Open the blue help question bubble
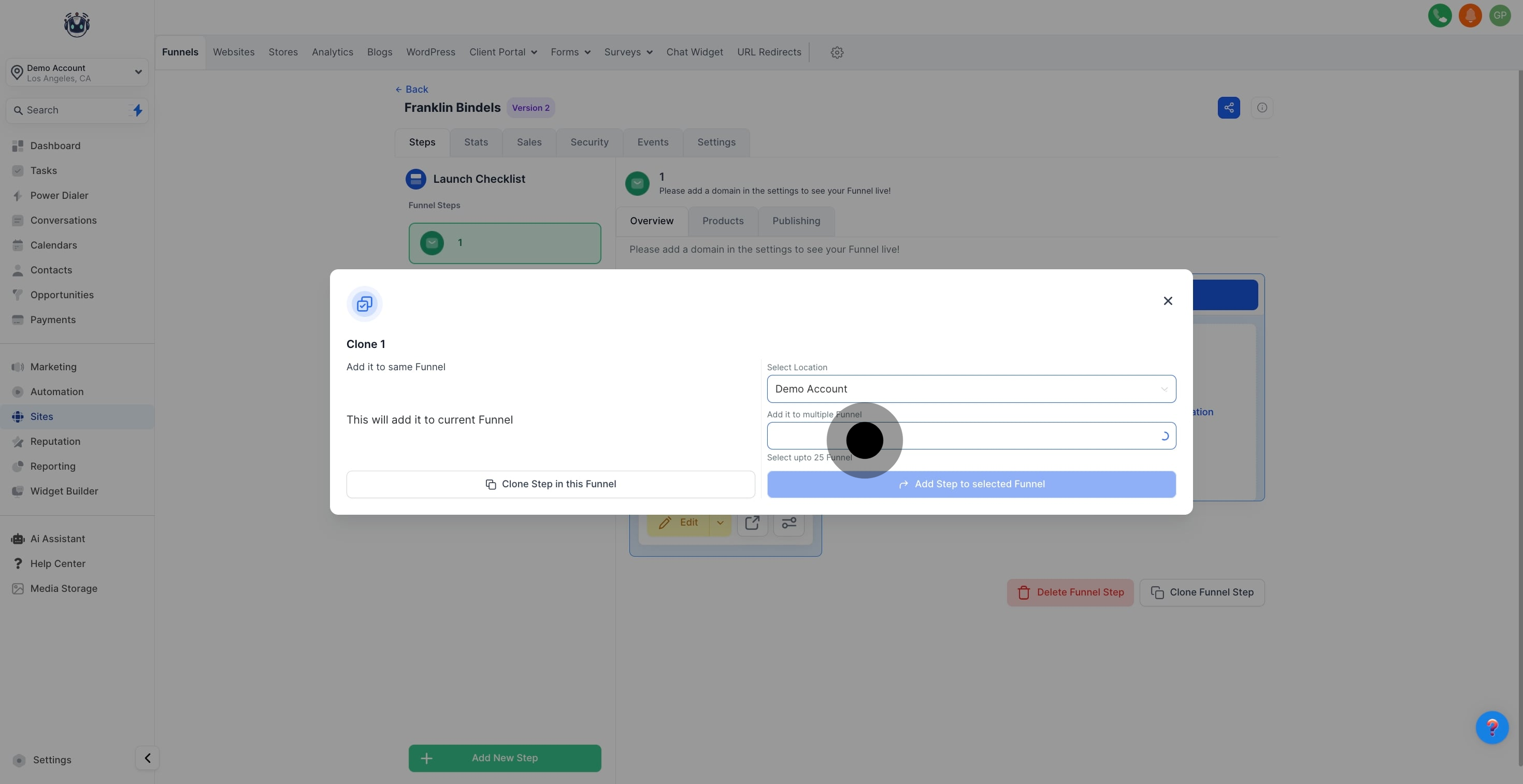 pos(1492,727)
